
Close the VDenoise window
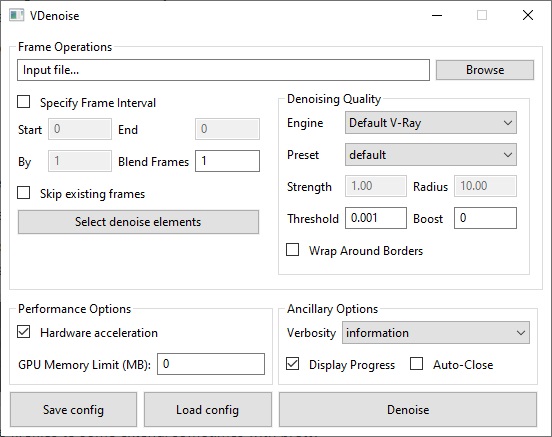point(528,15)
